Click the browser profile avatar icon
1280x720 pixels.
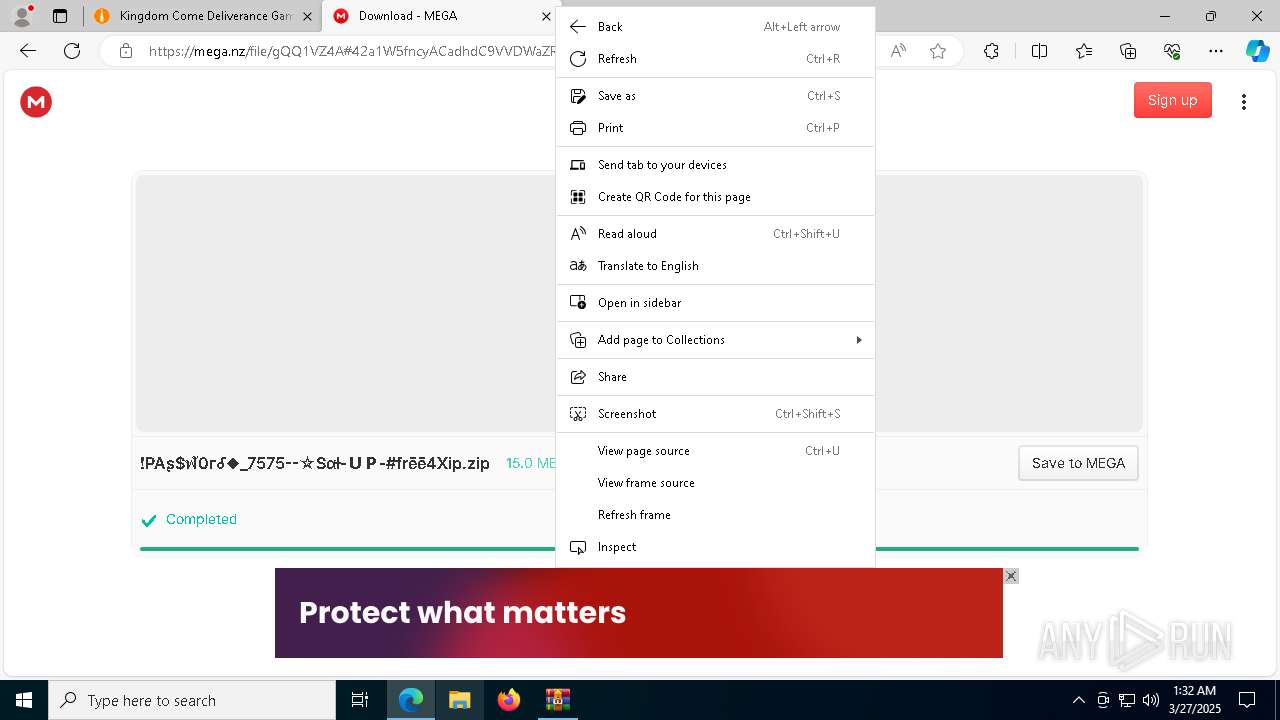point(22,16)
